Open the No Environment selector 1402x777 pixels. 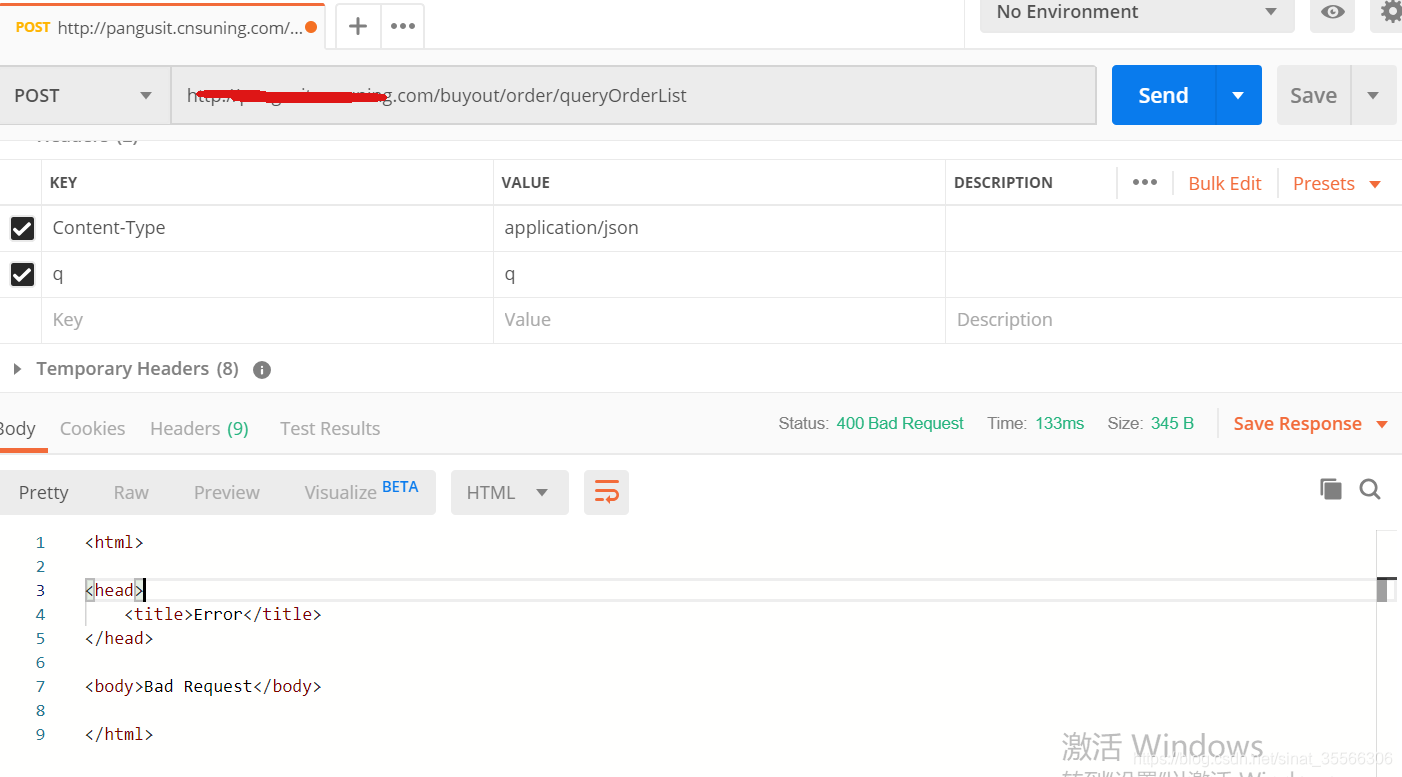pos(1136,12)
